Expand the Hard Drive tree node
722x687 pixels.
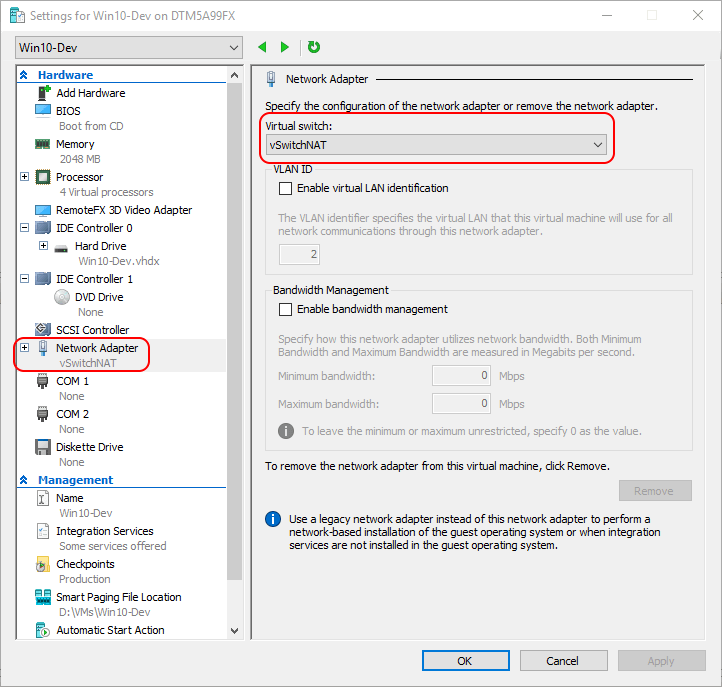(x=43, y=245)
